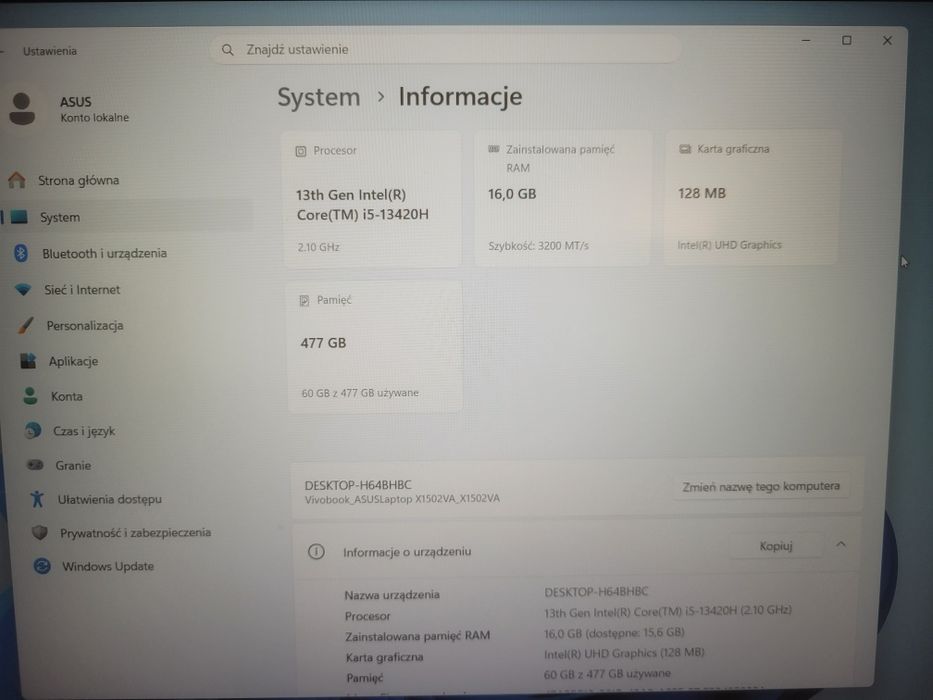The width and height of the screenshot is (933, 700).
Task: Open the Granie controller icon
Action: click(35, 465)
